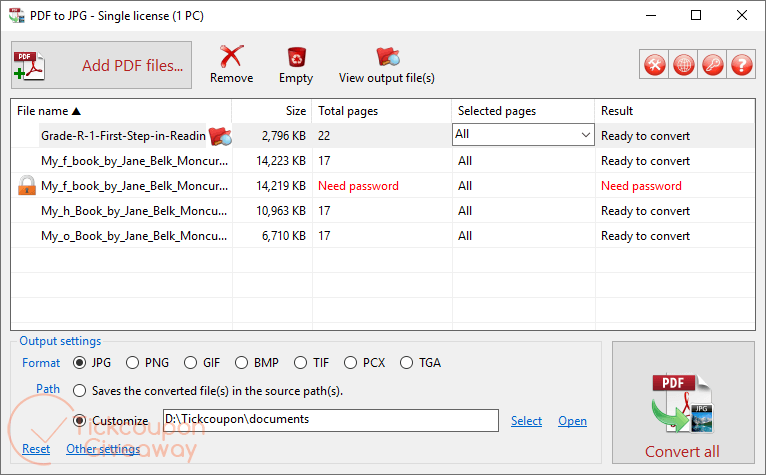Select the My_h_Book_by_Jane_Belk_Moncu file row
Viewport: 766px width, 475px height.
coord(134,211)
